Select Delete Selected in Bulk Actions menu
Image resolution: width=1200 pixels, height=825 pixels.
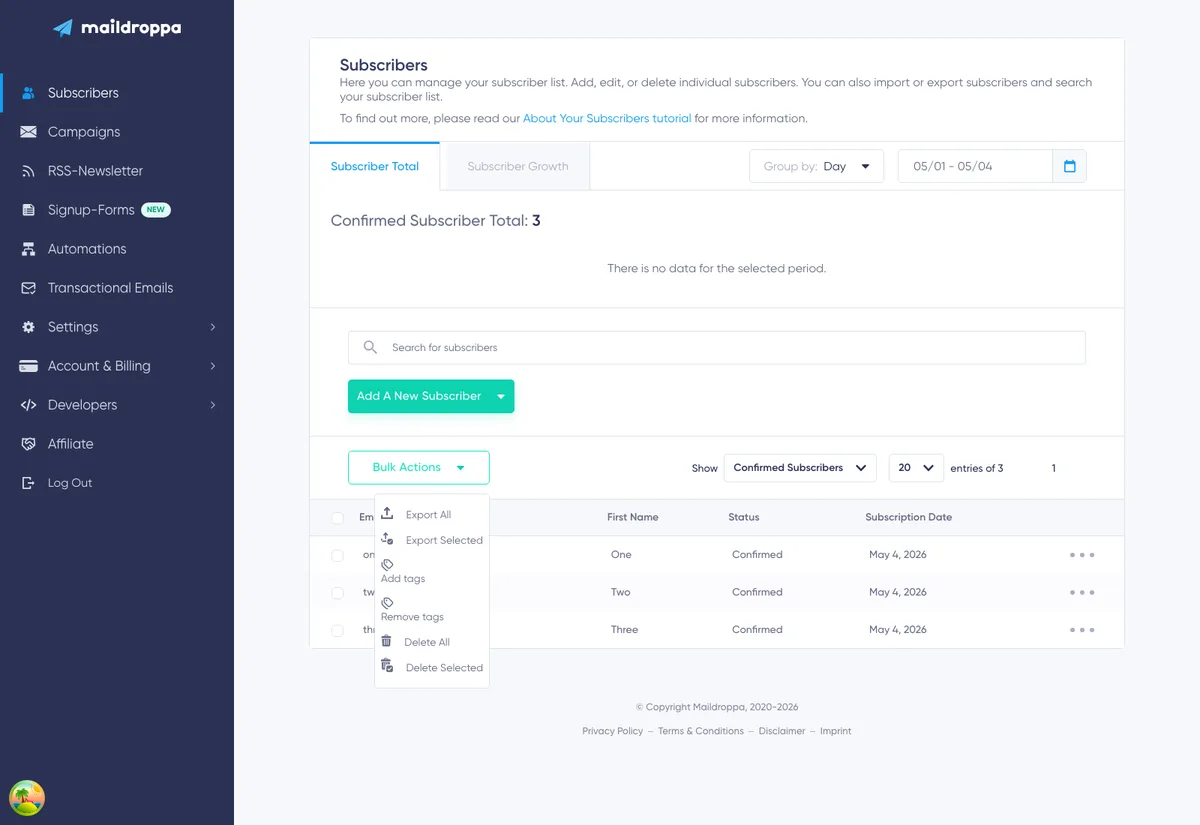click(444, 668)
